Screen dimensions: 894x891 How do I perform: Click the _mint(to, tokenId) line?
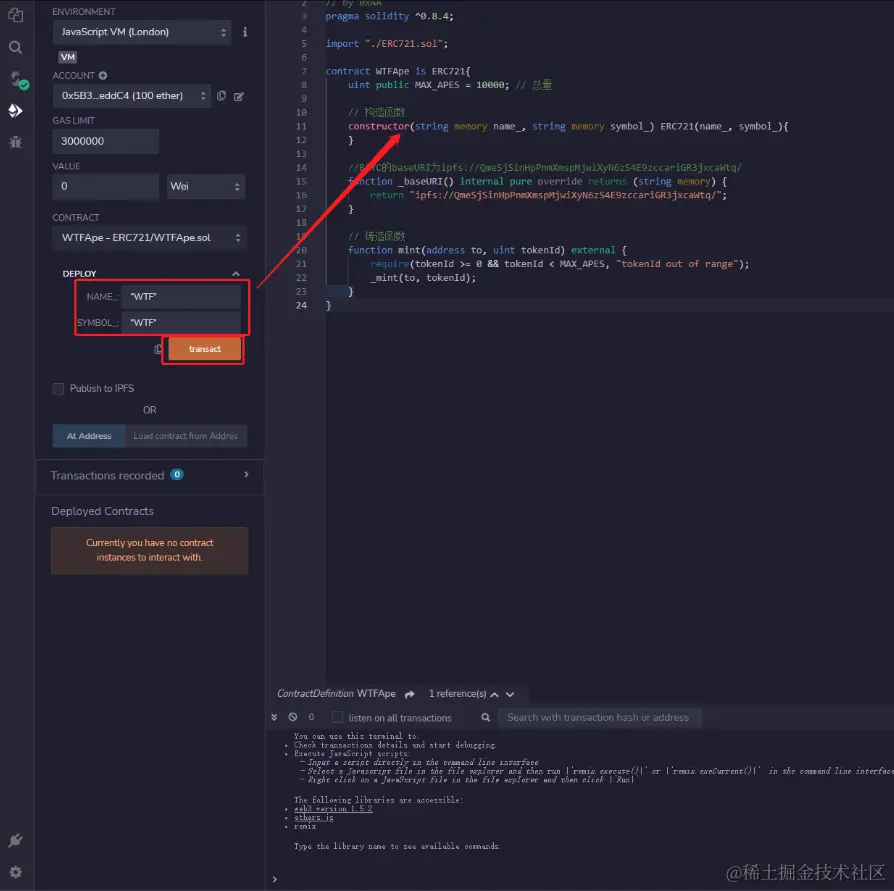click(423, 278)
